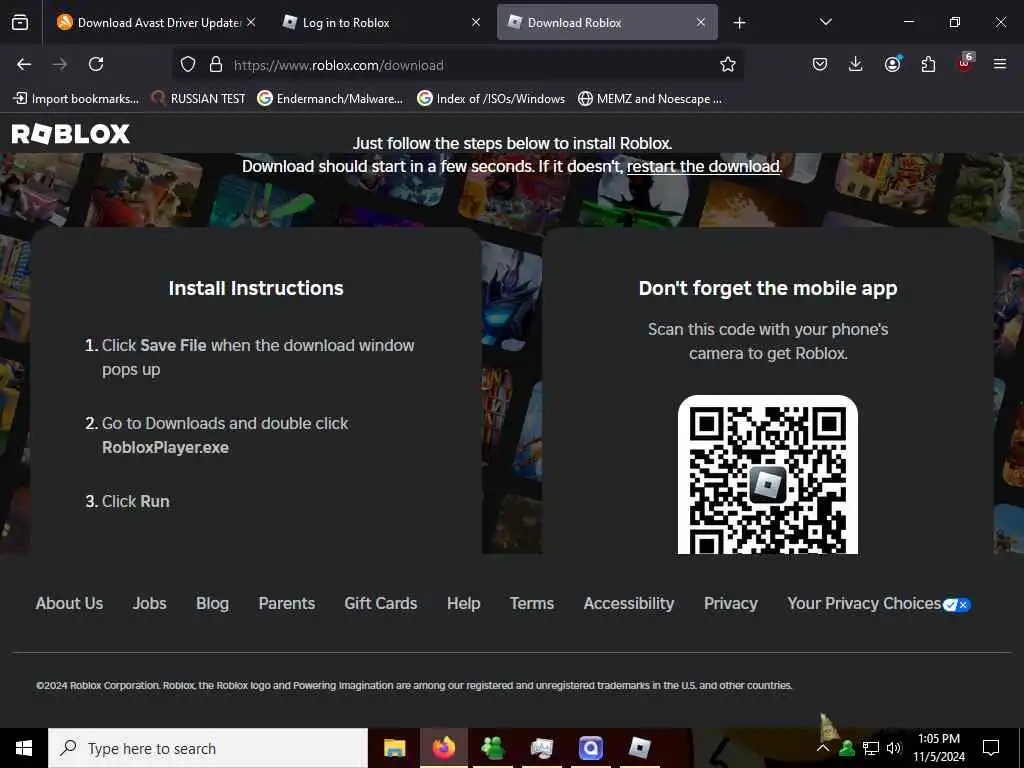1024x768 pixels.
Task: Close the Avast Driver Updater tab
Action: click(251, 22)
